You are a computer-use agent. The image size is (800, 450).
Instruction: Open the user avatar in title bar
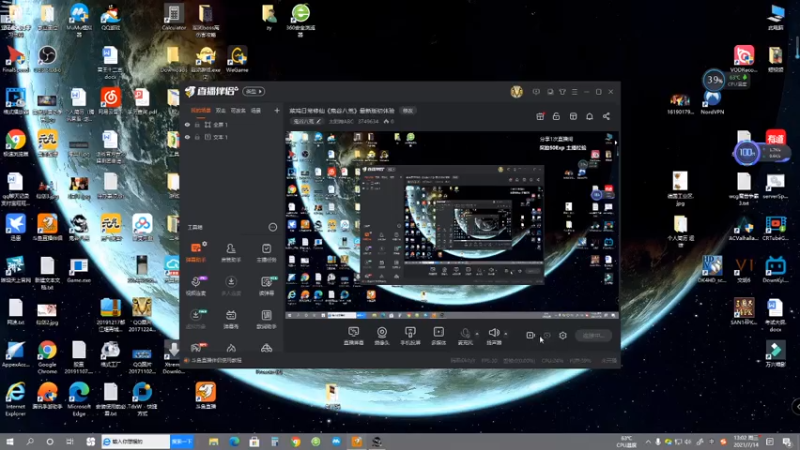coord(516,92)
